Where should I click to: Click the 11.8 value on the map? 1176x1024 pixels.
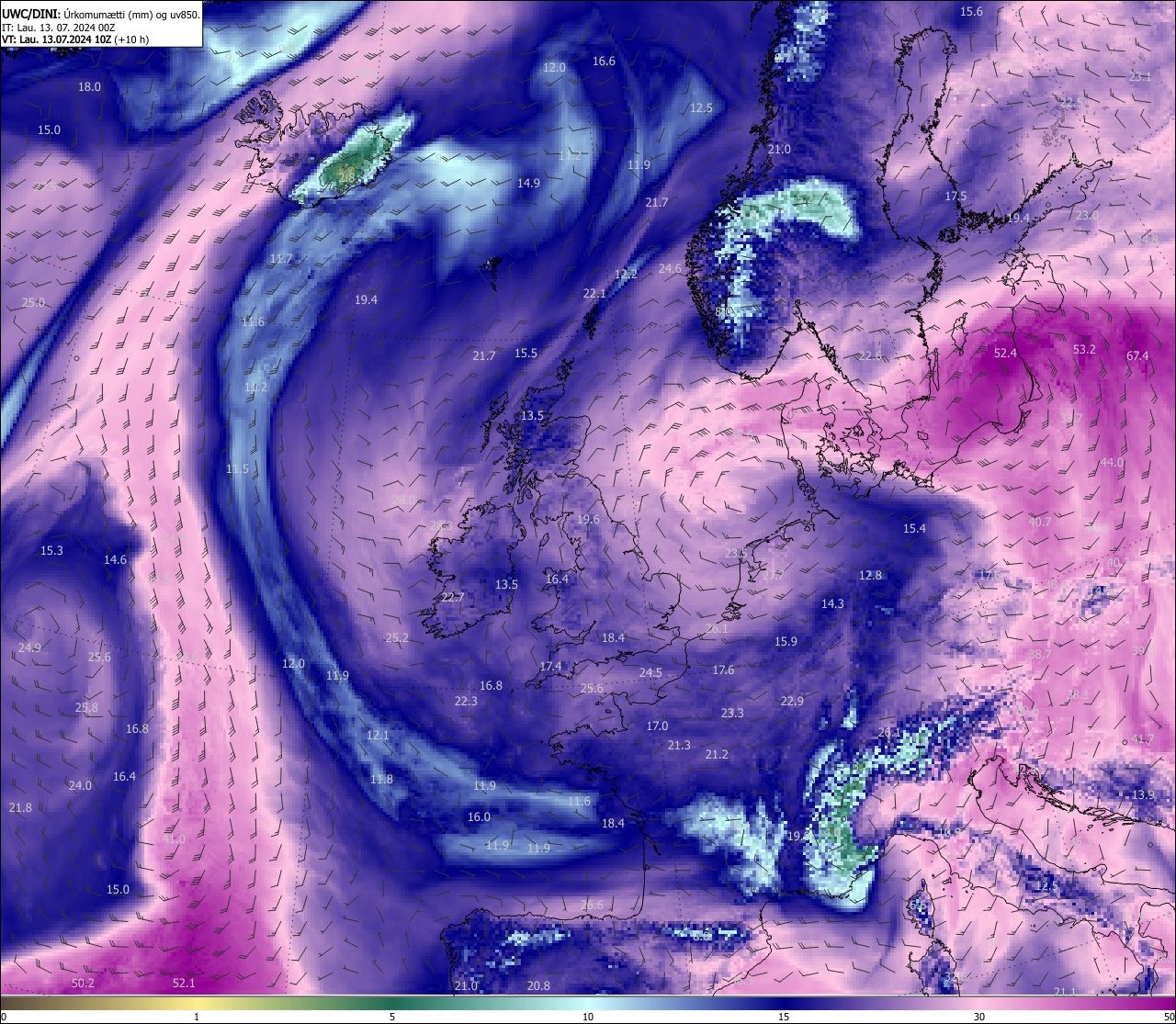(x=381, y=779)
